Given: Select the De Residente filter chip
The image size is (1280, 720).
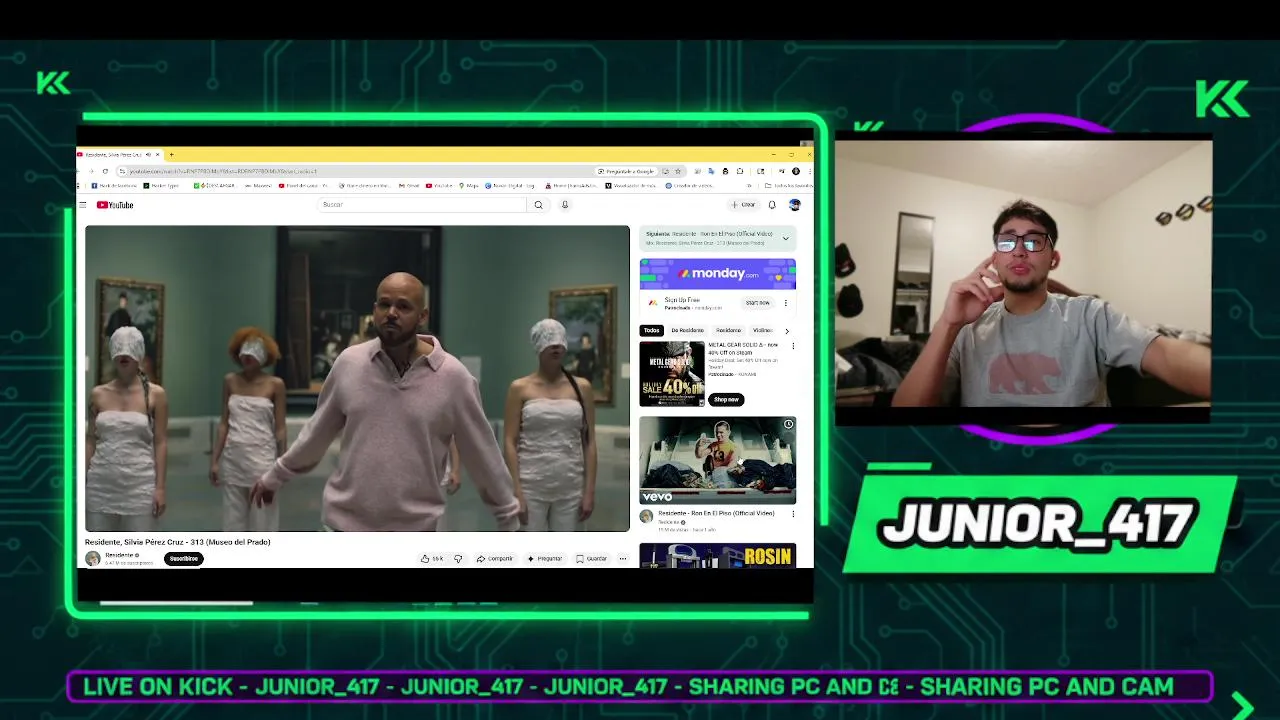Looking at the screenshot, I should 688,330.
